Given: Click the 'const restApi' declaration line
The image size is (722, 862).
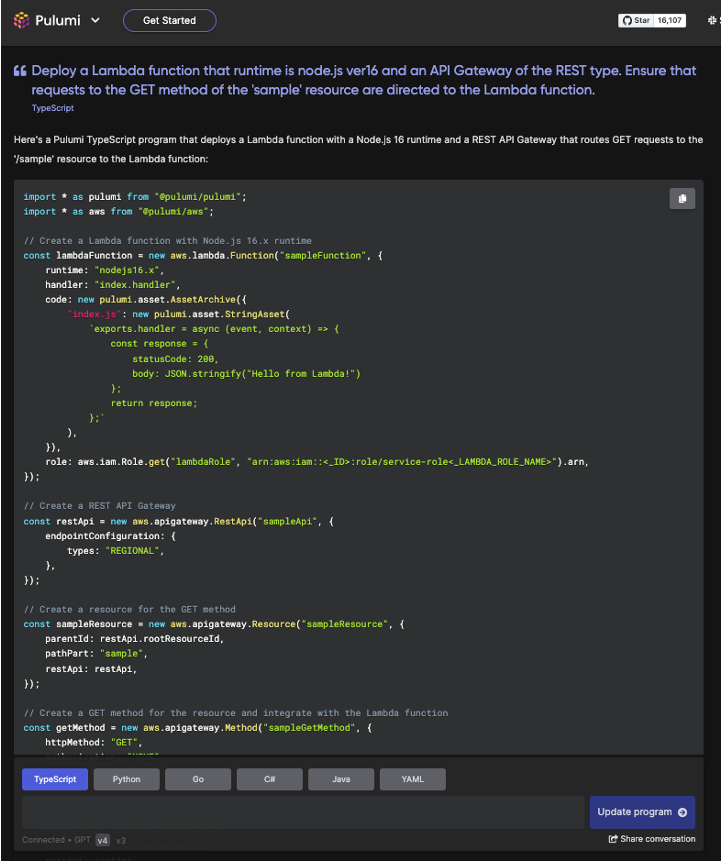Looking at the screenshot, I should coord(179,521).
